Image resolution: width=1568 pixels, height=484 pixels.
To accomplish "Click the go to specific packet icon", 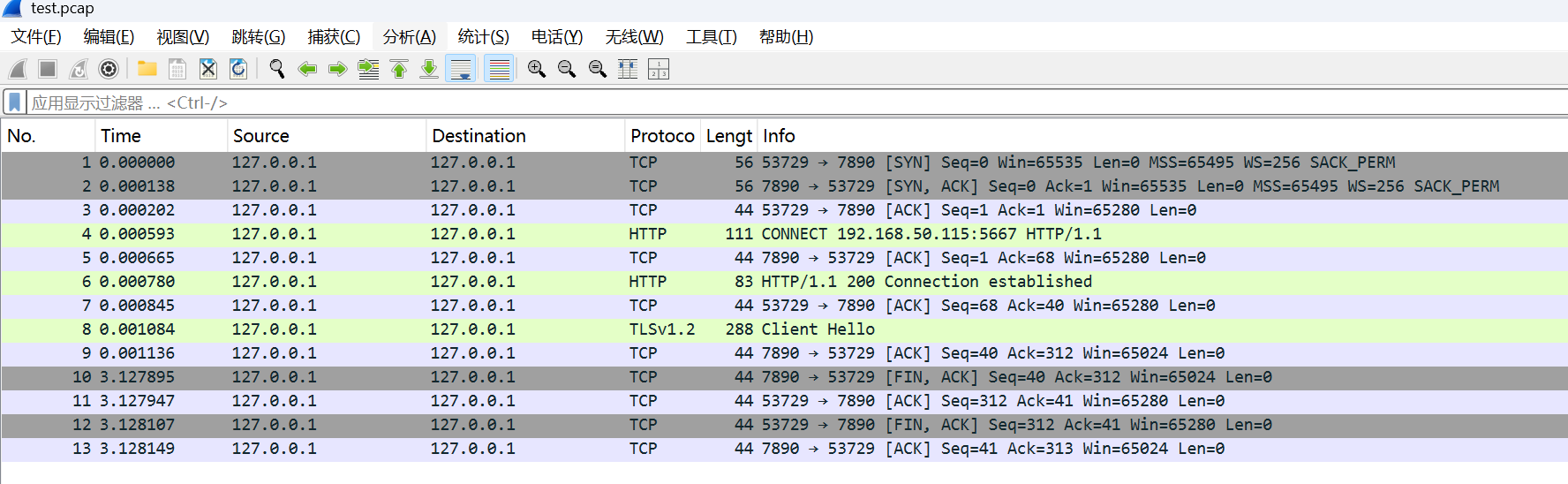I will pos(368,69).
